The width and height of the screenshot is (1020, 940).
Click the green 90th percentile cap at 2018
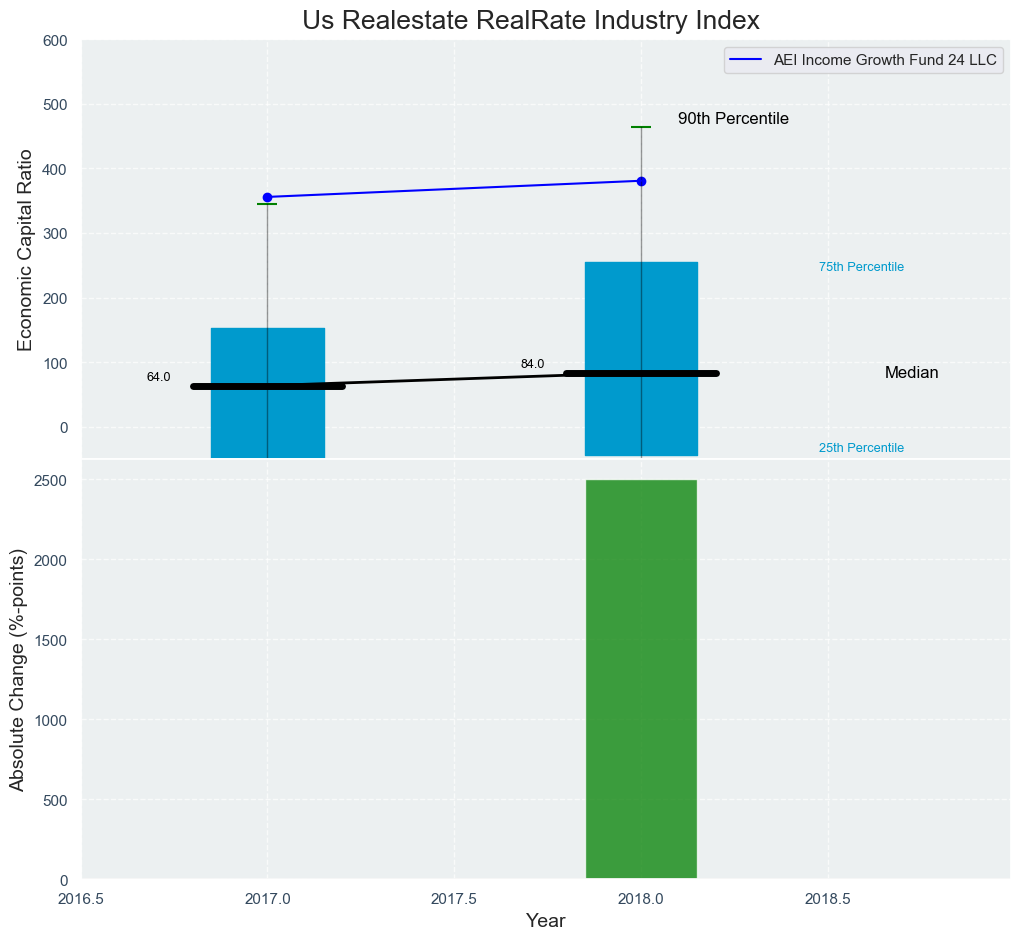pos(641,127)
